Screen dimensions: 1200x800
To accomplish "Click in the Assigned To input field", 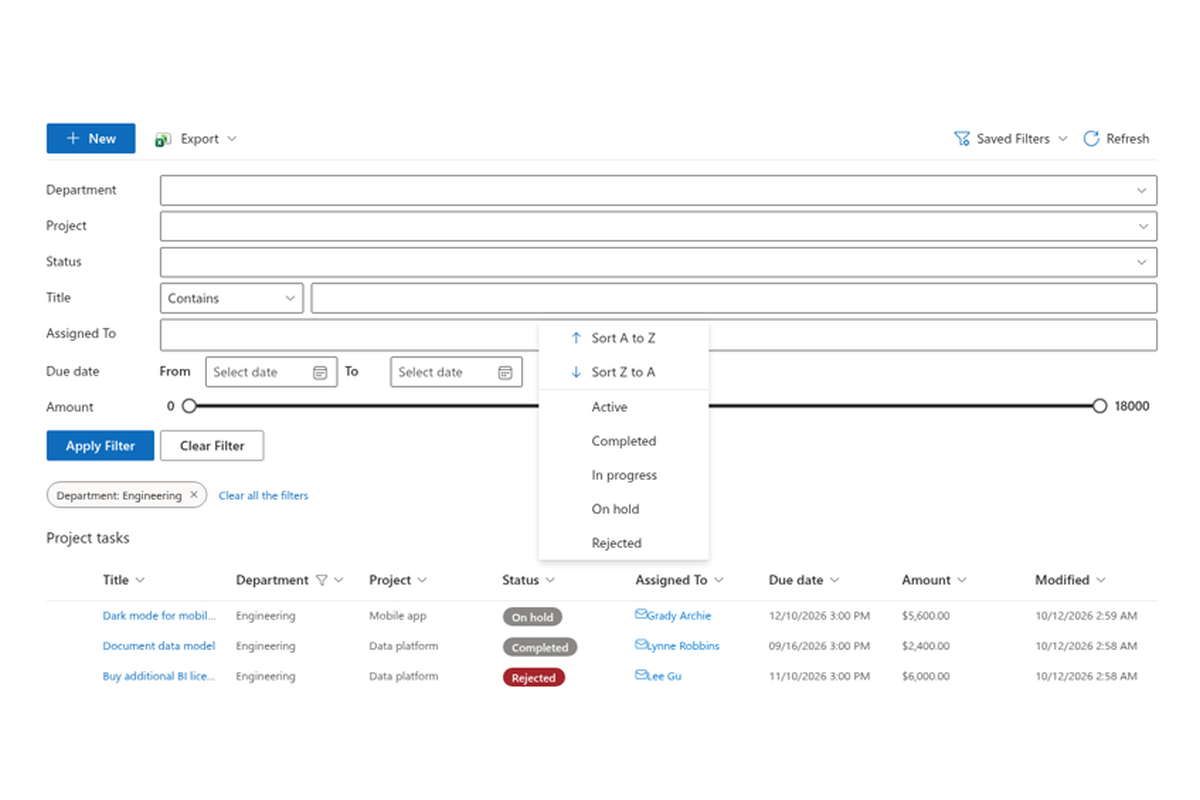I will 658,335.
